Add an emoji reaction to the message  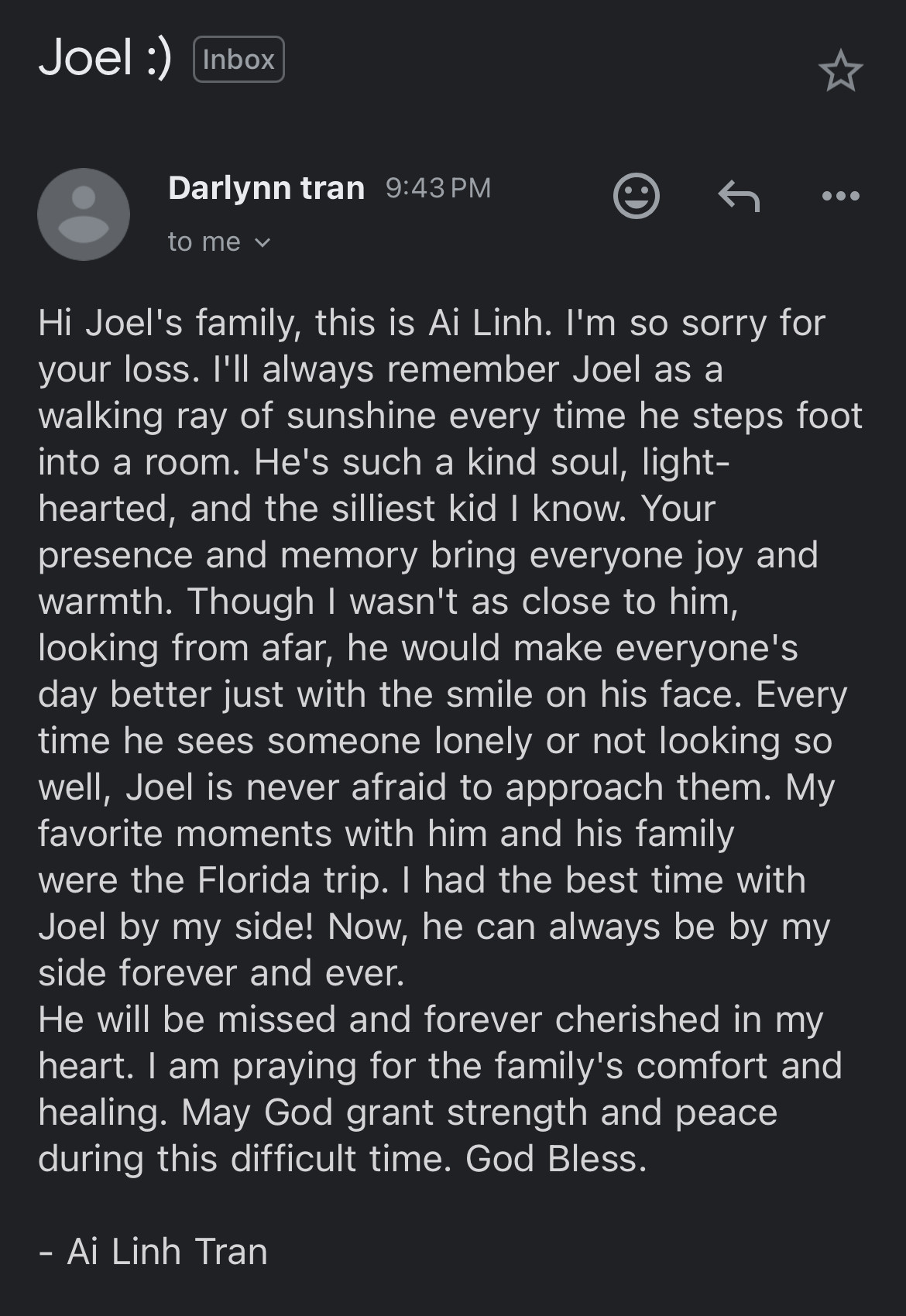(x=636, y=196)
